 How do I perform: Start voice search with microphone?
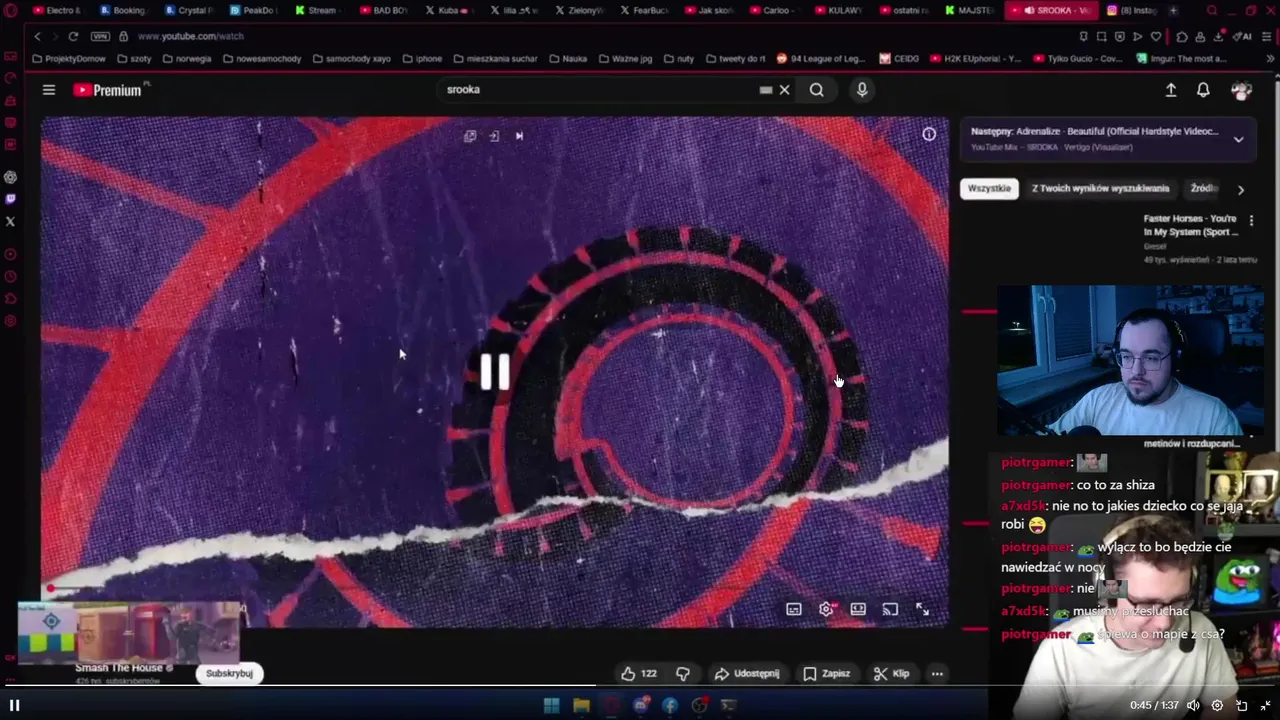coord(862,90)
